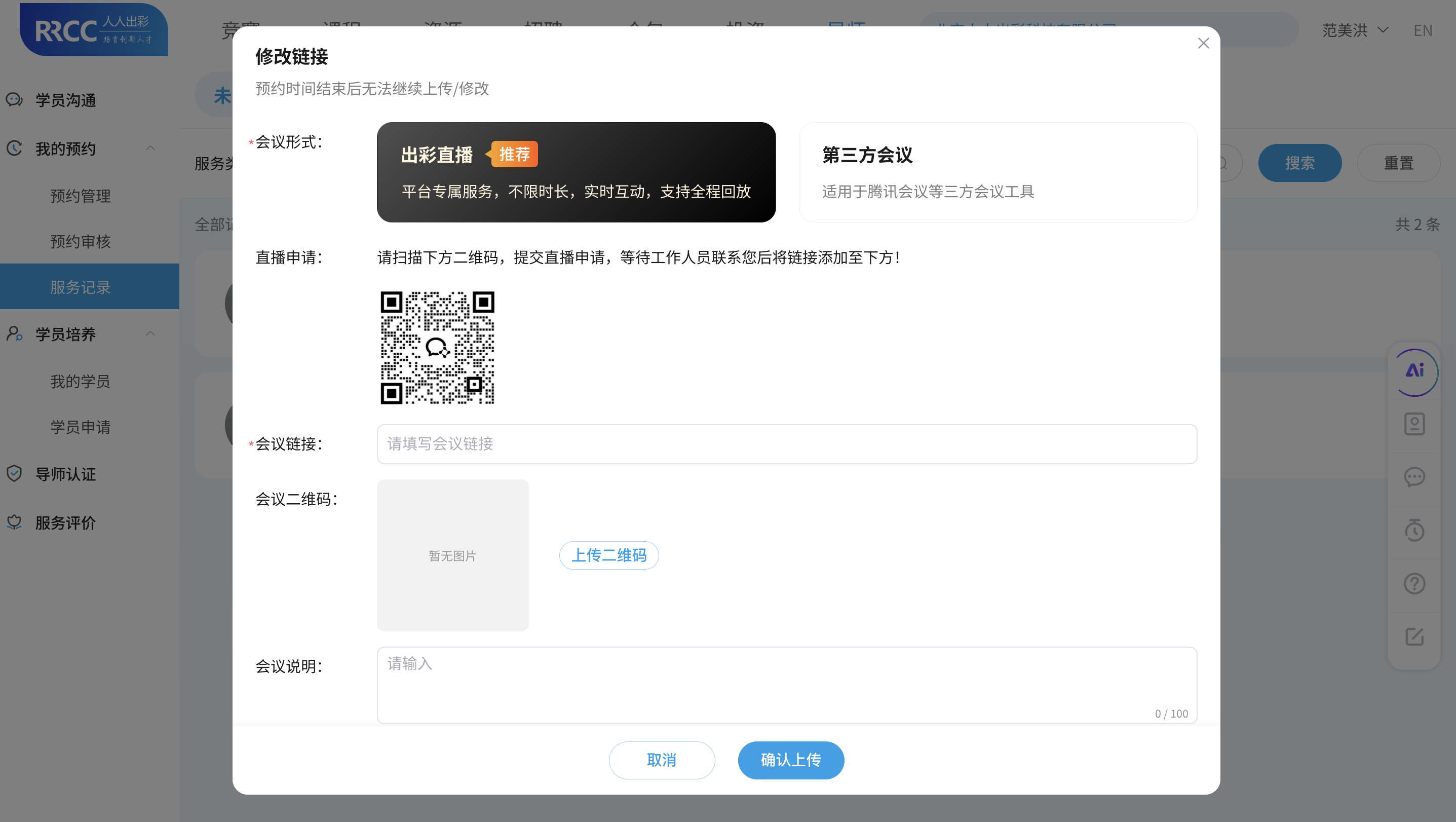This screenshot has width=1456, height=822.
Task: Click the 学员培养 person icon
Action: pos(14,333)
